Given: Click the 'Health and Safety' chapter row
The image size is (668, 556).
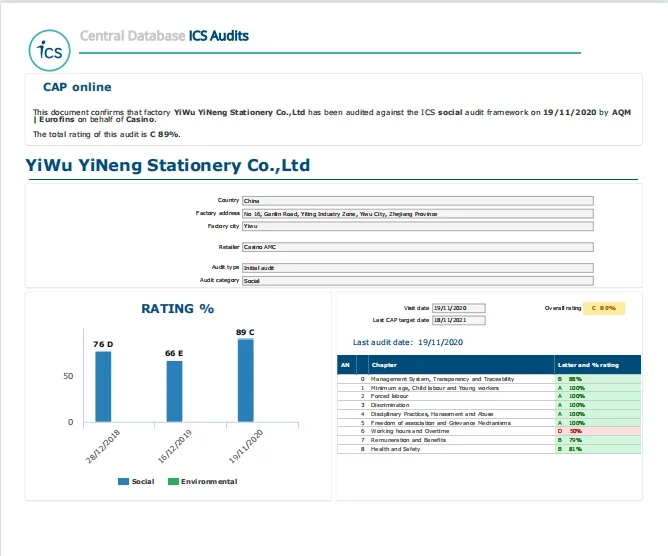Looking at the screenshot, I should pyautogui.click(x=489, y=449).
